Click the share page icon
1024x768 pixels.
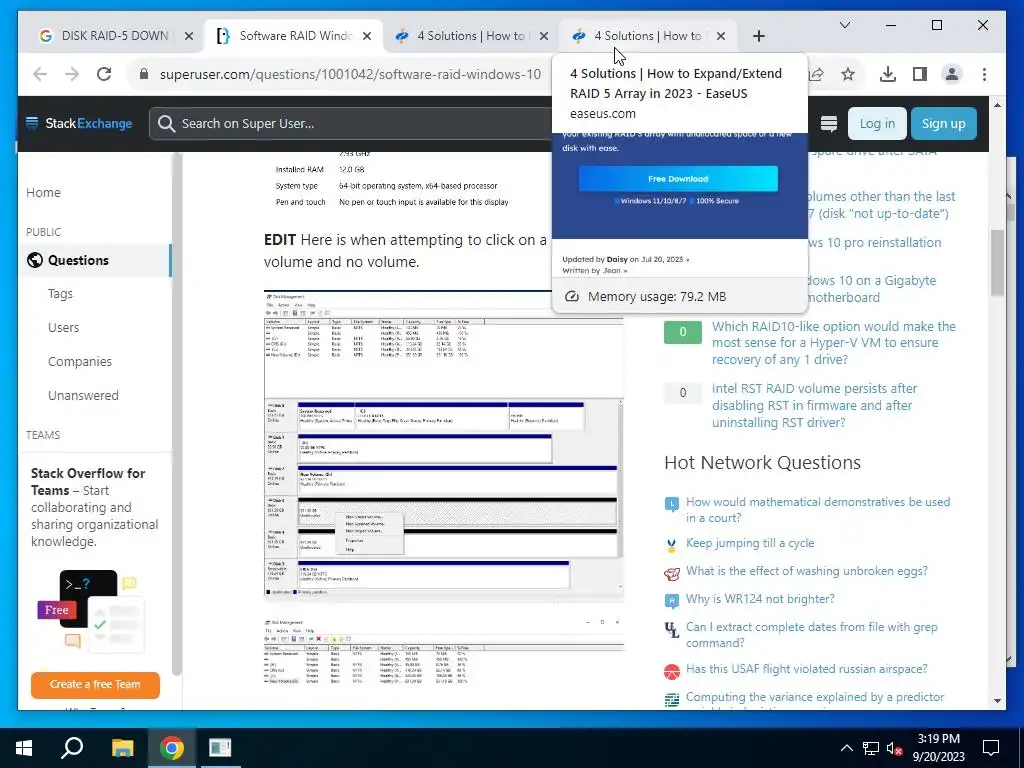coord(816,74)
